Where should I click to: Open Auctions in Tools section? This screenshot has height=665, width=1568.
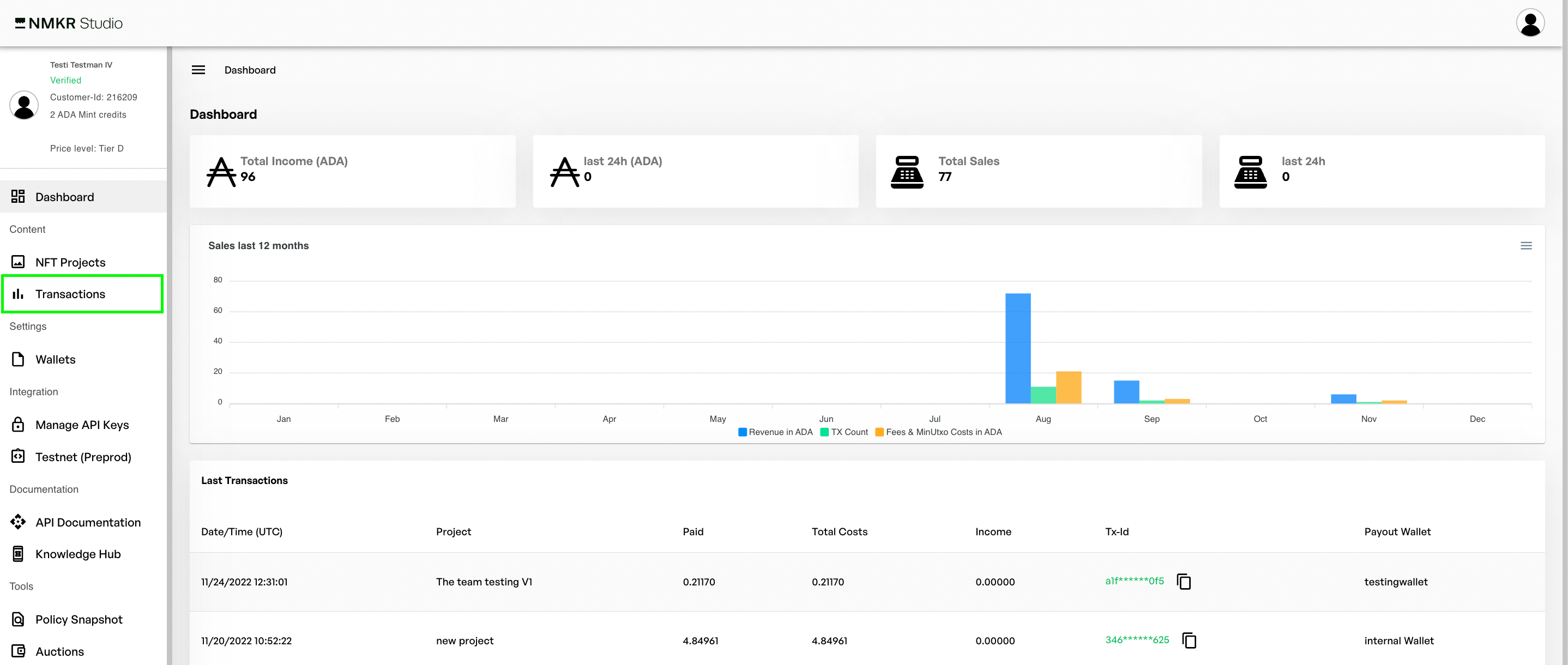[x=59, y=651]
